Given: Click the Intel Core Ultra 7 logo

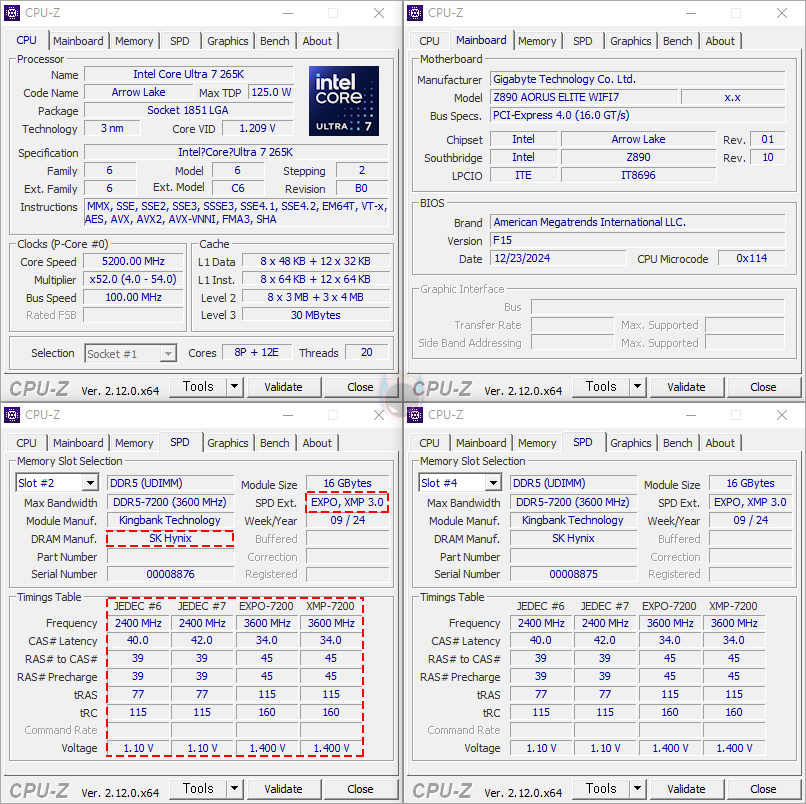Looking at the screenshot, I should pyautogui.click(x=344, y=101).
